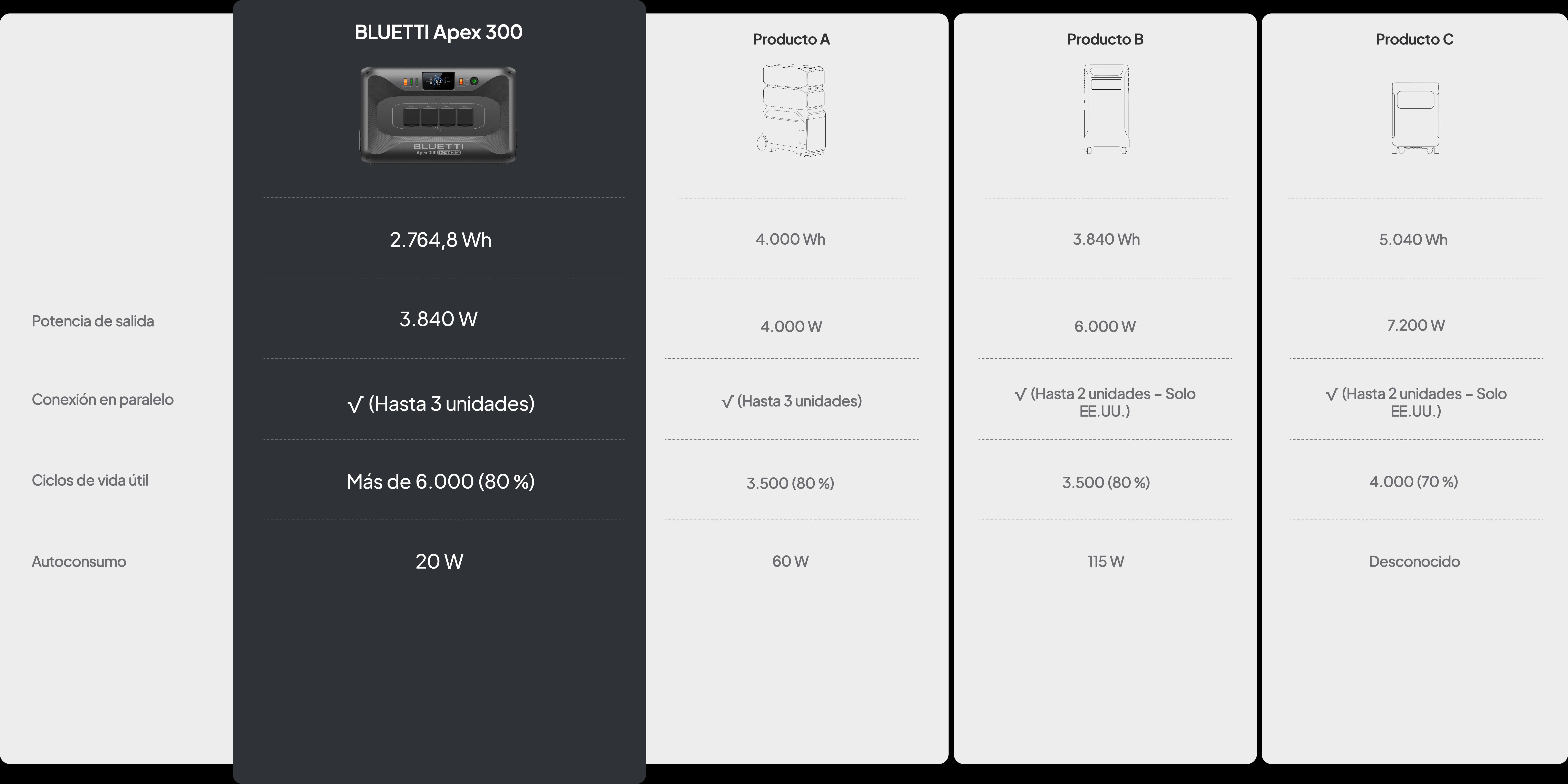Click Producto A's 4.000 Wh capacity
Viewport: 1568px width, 784px height.
(x=790, y=239)
